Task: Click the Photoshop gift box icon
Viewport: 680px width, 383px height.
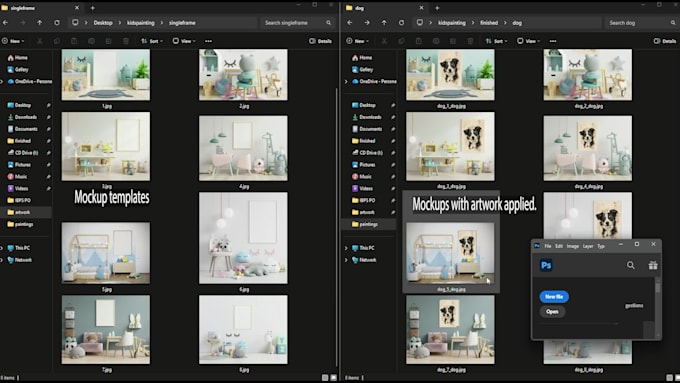Action: pos(653,265)
